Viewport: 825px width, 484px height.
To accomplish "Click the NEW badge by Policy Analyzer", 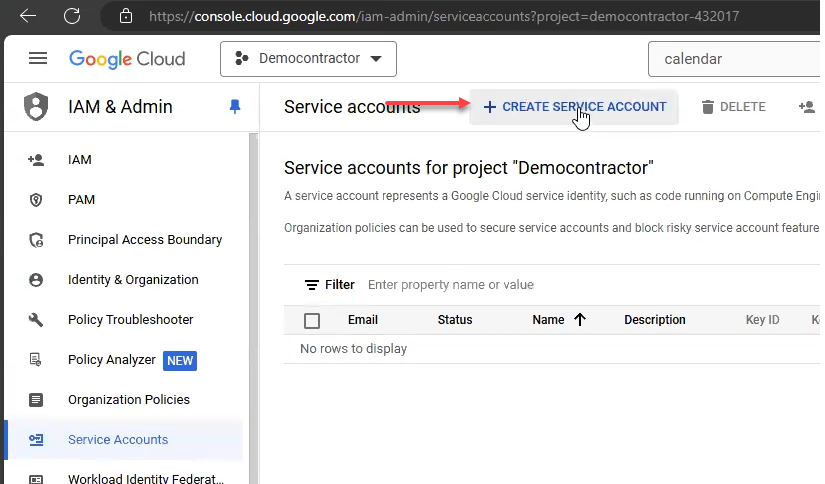I will 180,360.
